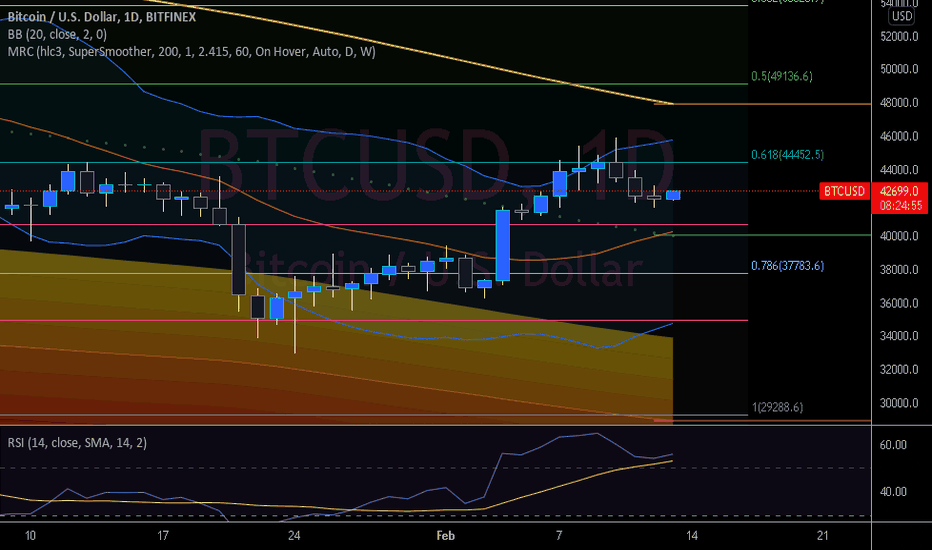
Task: Click the 30000.0 price axis label
Action: [x=899, y=403]
